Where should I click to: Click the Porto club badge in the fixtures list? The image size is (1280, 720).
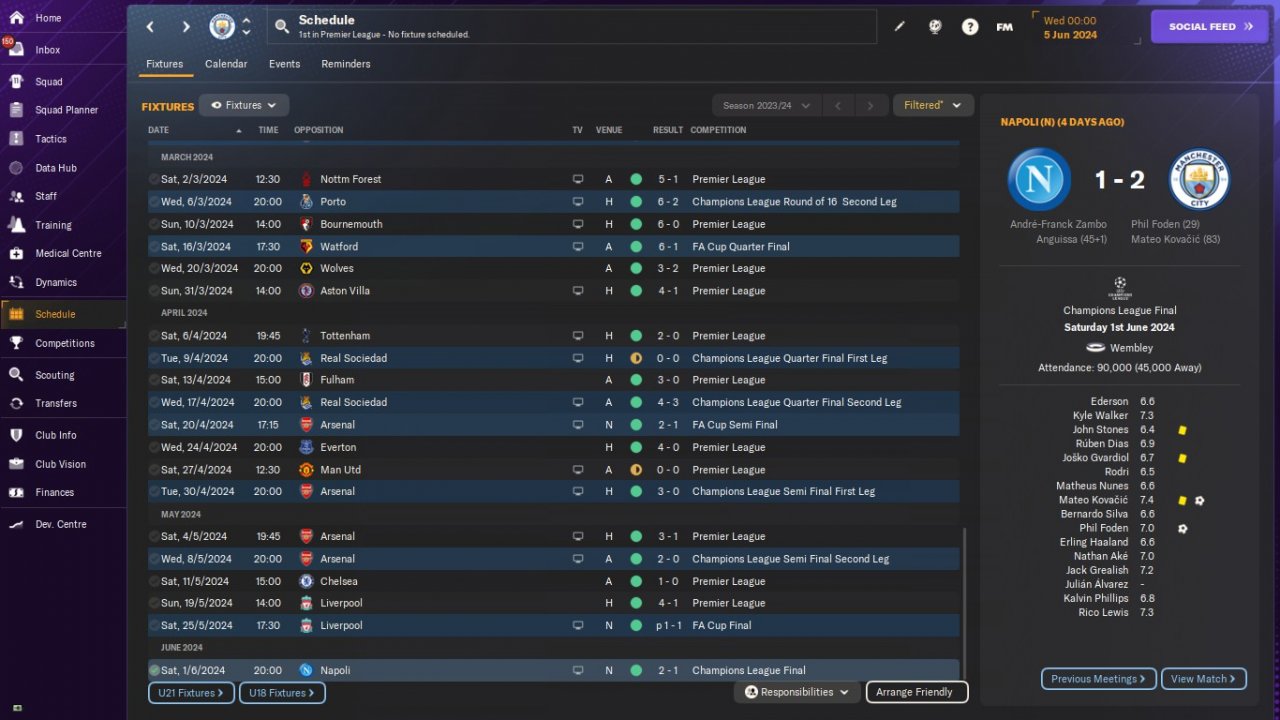click(x=306, y=202)
